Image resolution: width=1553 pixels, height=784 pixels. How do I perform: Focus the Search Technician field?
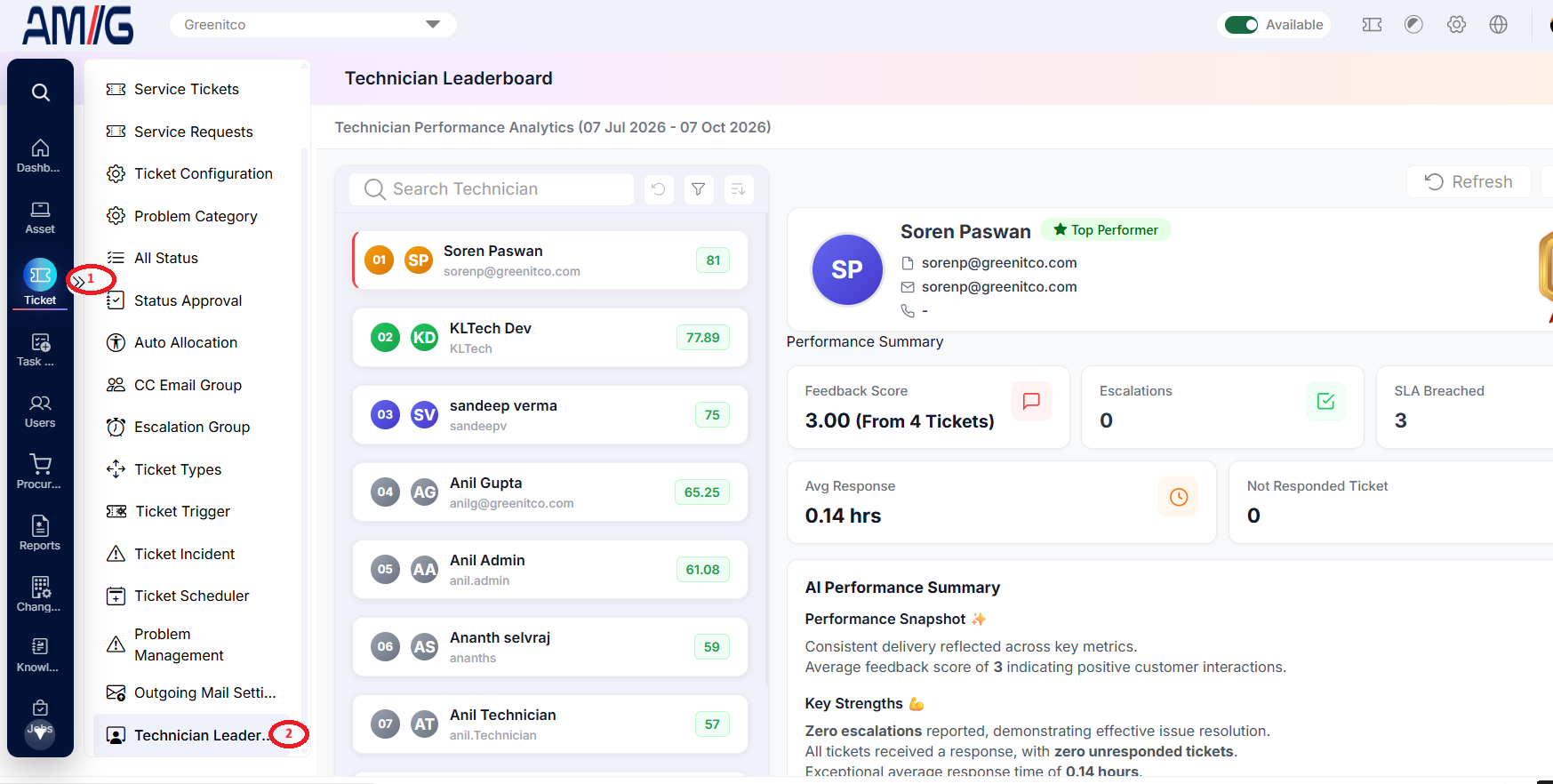[492, 189]
